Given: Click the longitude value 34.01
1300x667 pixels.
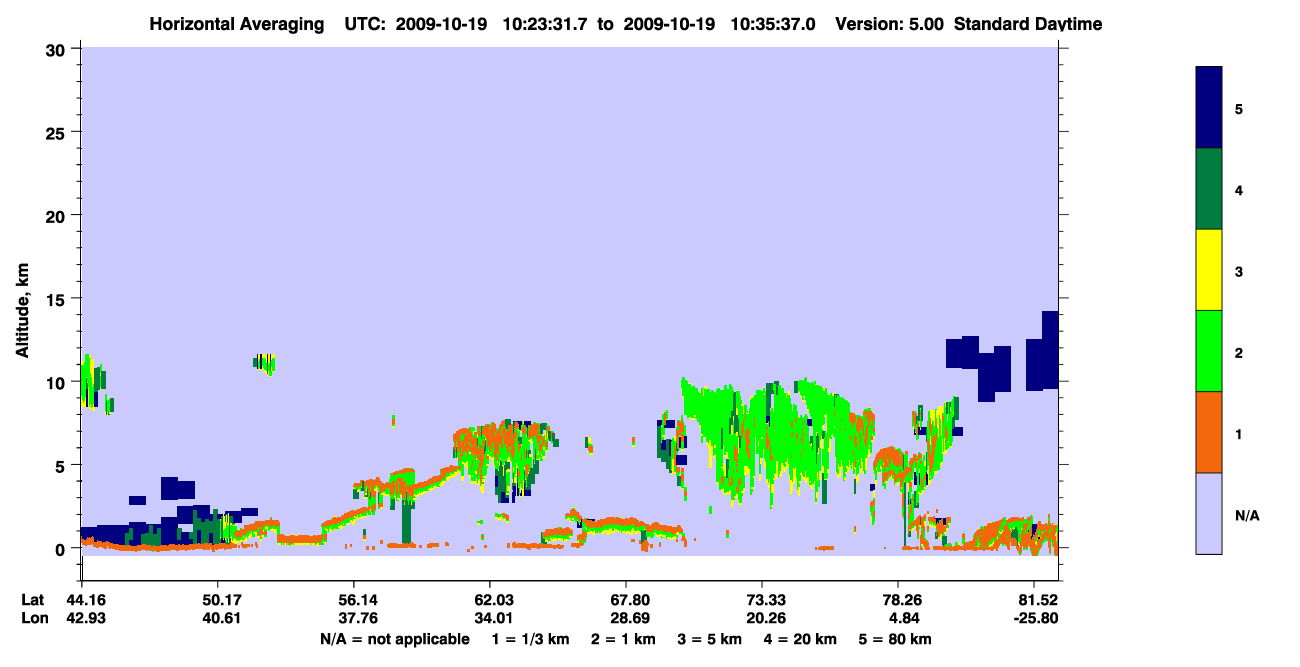Looking at the screenshot, I should (490, 618).
